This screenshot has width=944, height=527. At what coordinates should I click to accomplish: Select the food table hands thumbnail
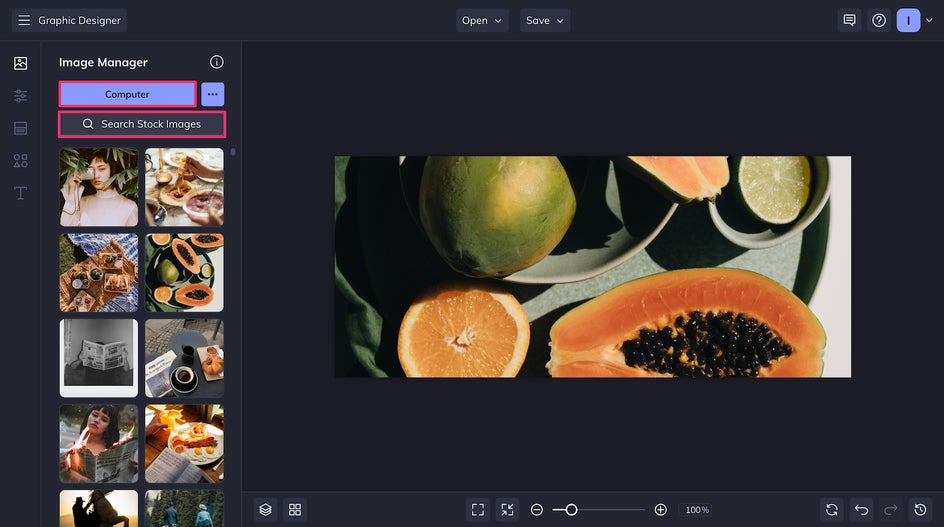184,187
